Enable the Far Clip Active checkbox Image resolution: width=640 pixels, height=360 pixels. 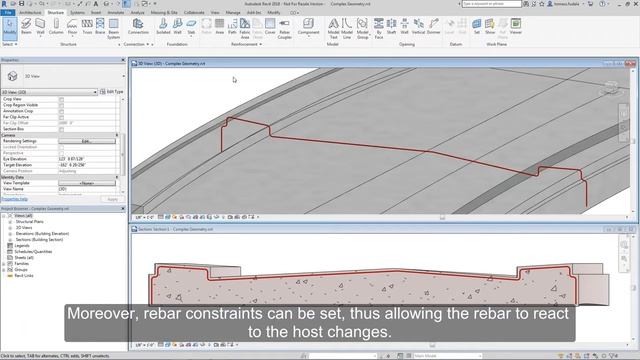pyautogui.click(x=61, y=117)
